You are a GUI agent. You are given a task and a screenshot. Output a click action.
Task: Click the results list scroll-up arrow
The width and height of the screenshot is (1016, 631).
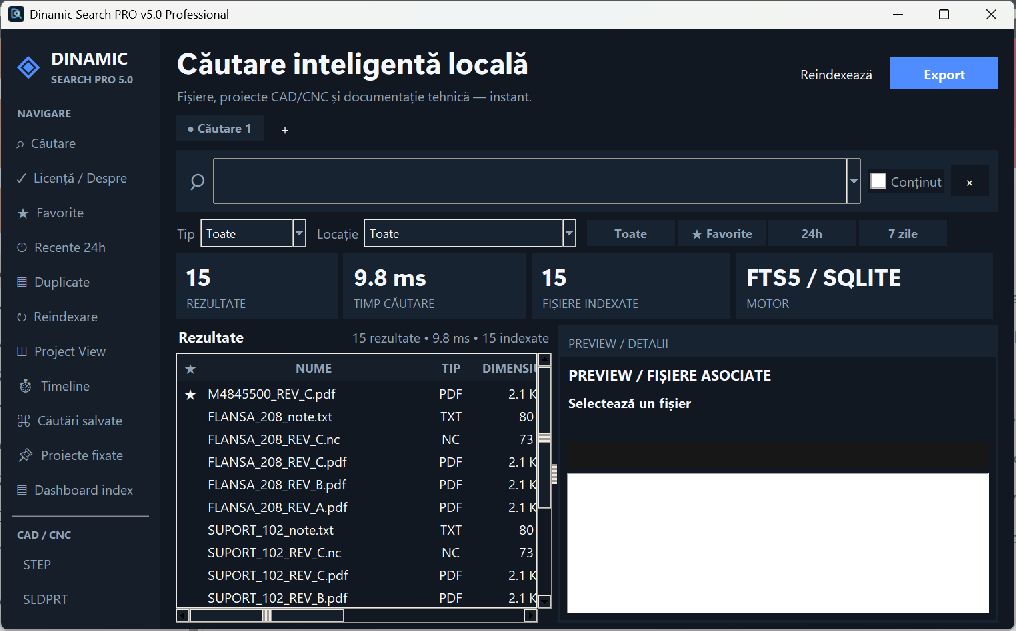[544, 360]
